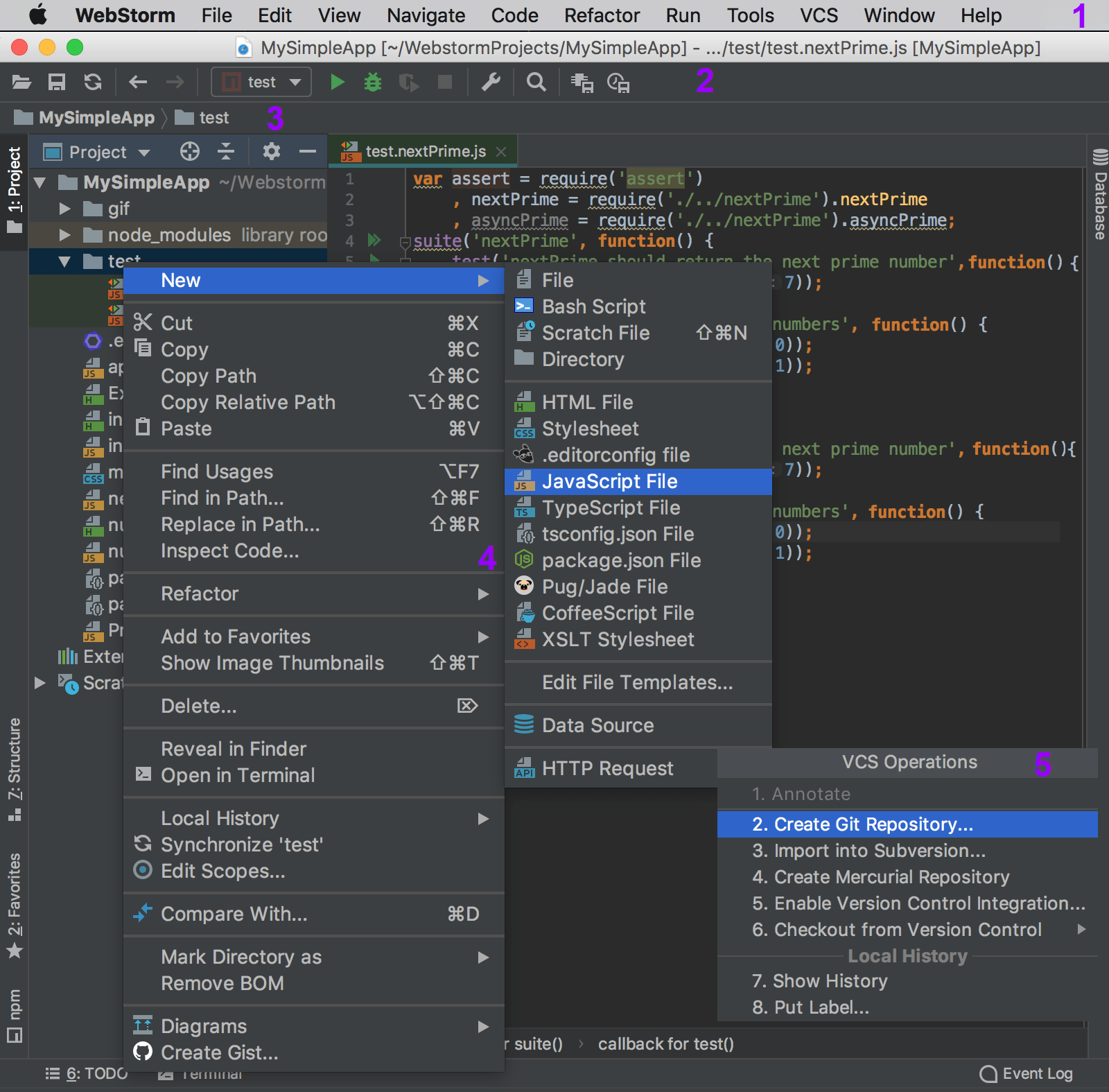Image resolution: width=1109 pixels, height=1092 pixels.
Task: Click callback for test() breadcrumb
Action: click(665, 1044)
